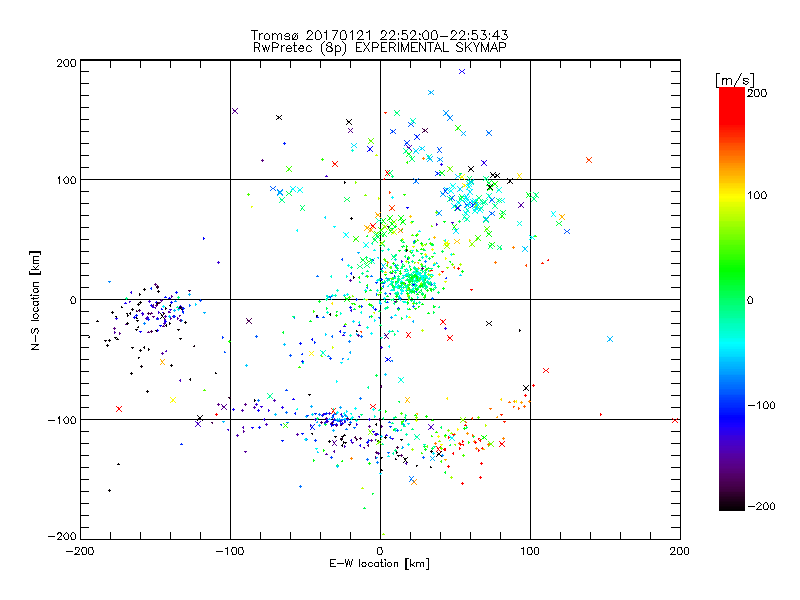Click the 'N-S location [km]' axis label
This screenshot has width=800, height=600.
tap(35, 300)
